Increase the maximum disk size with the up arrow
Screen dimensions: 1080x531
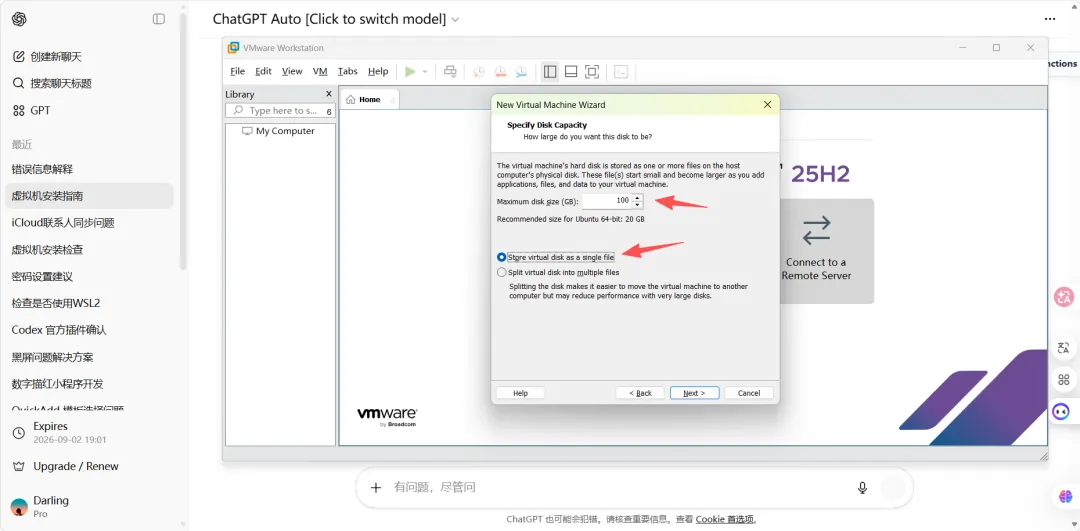(637, 198)
